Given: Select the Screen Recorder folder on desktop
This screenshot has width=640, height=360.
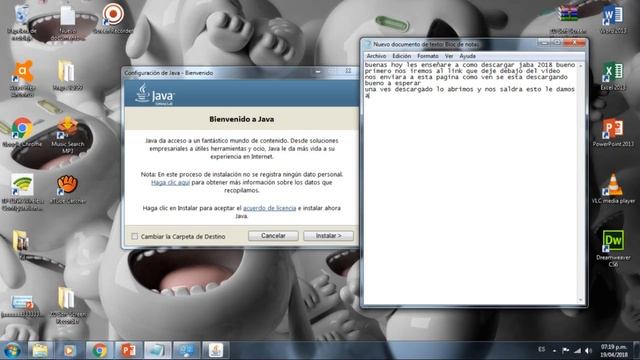Looking at the screenshot, I should coord(67,305).
